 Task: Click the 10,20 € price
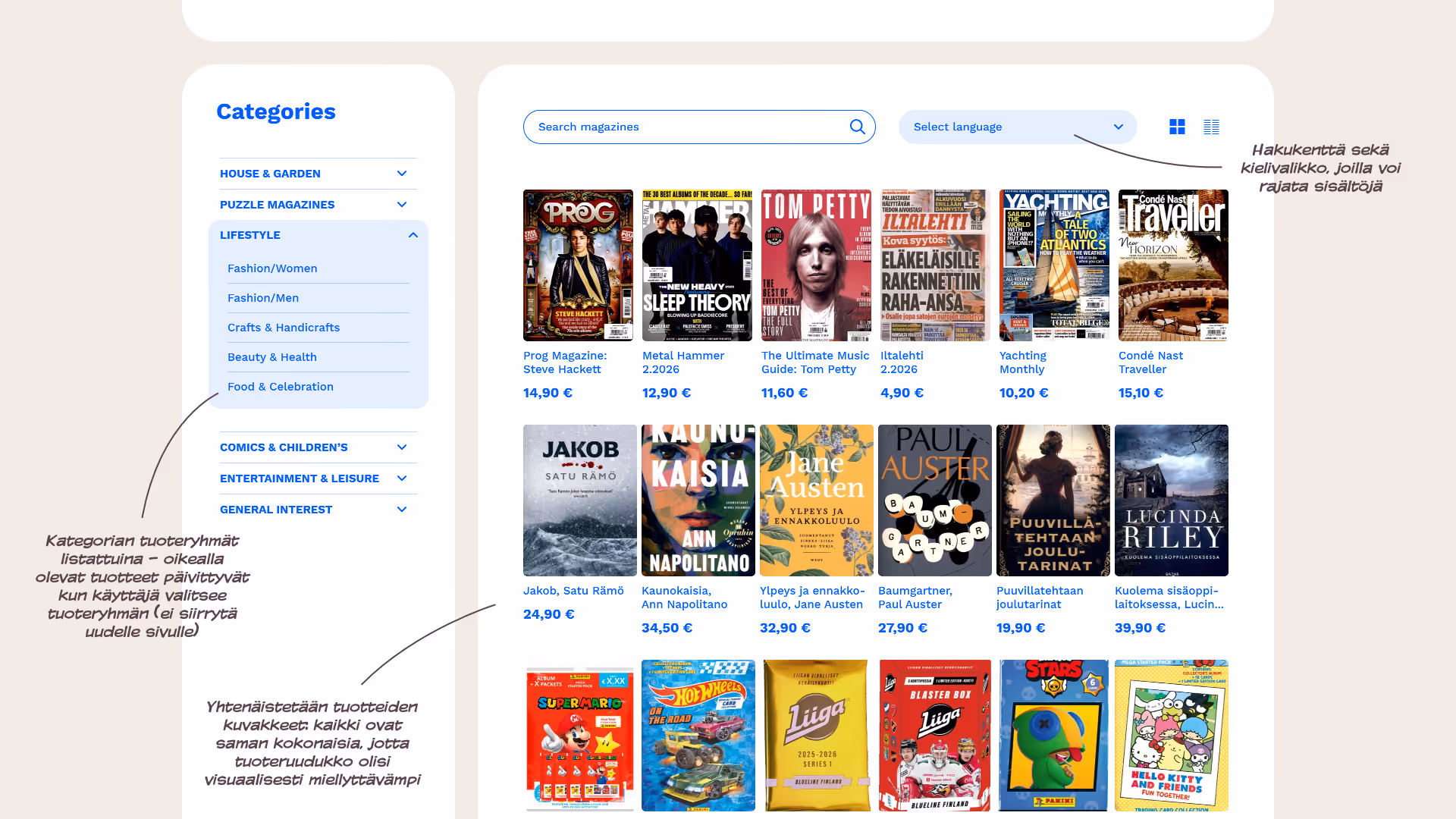coord(1024,393)
